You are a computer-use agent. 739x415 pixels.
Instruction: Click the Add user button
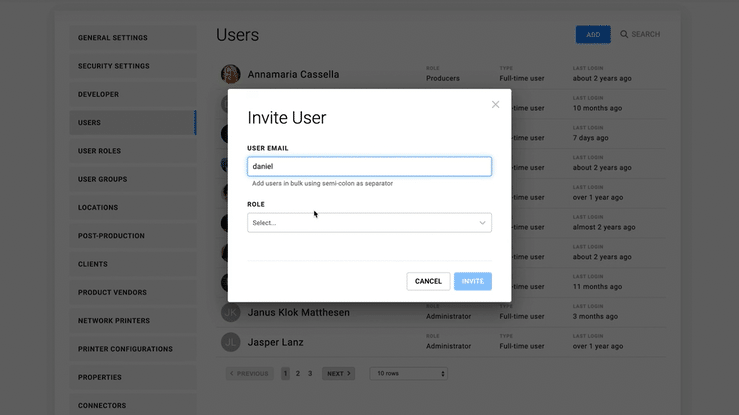pos(593,34)
